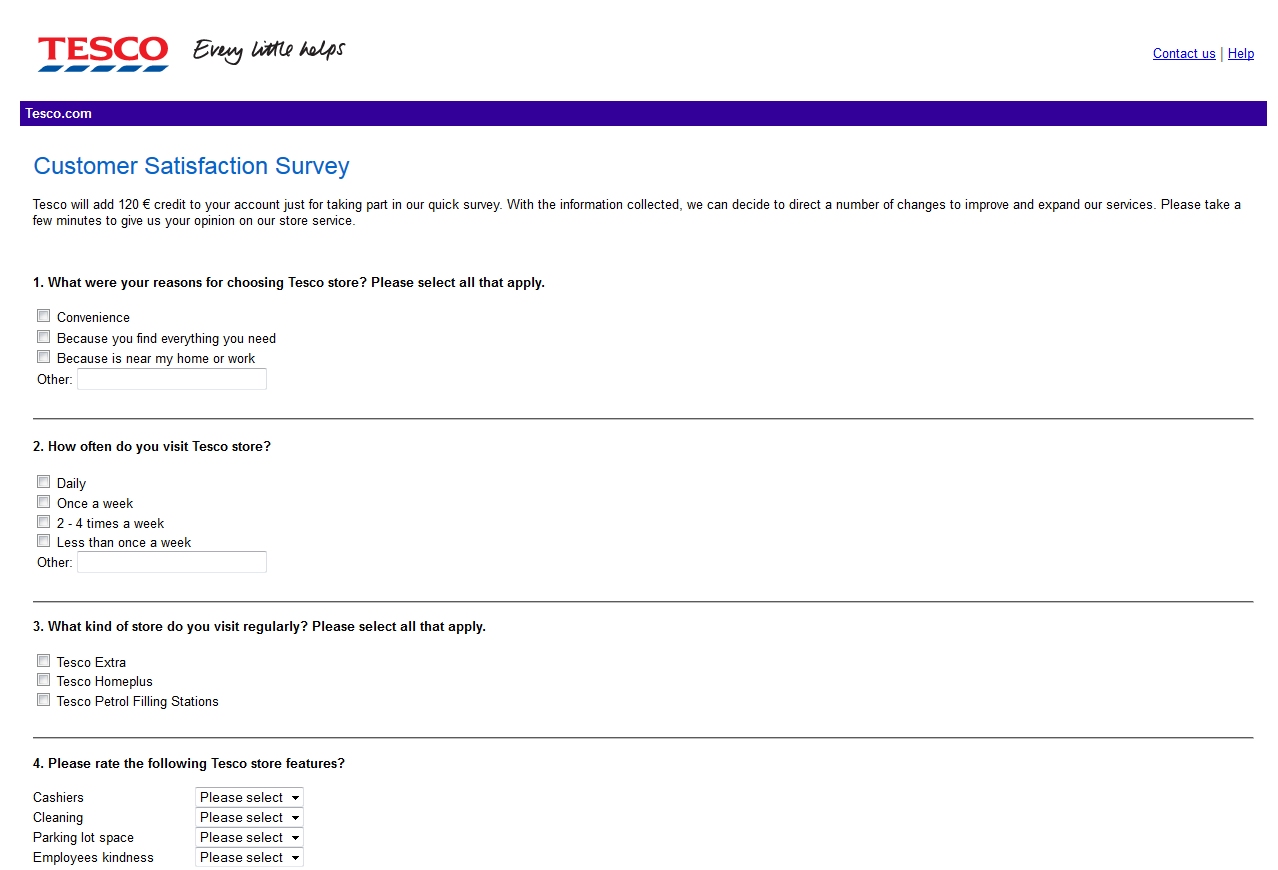Check the Daily visit frequency box
Viewport: 1278px width, 870px height.
[44, 482]
